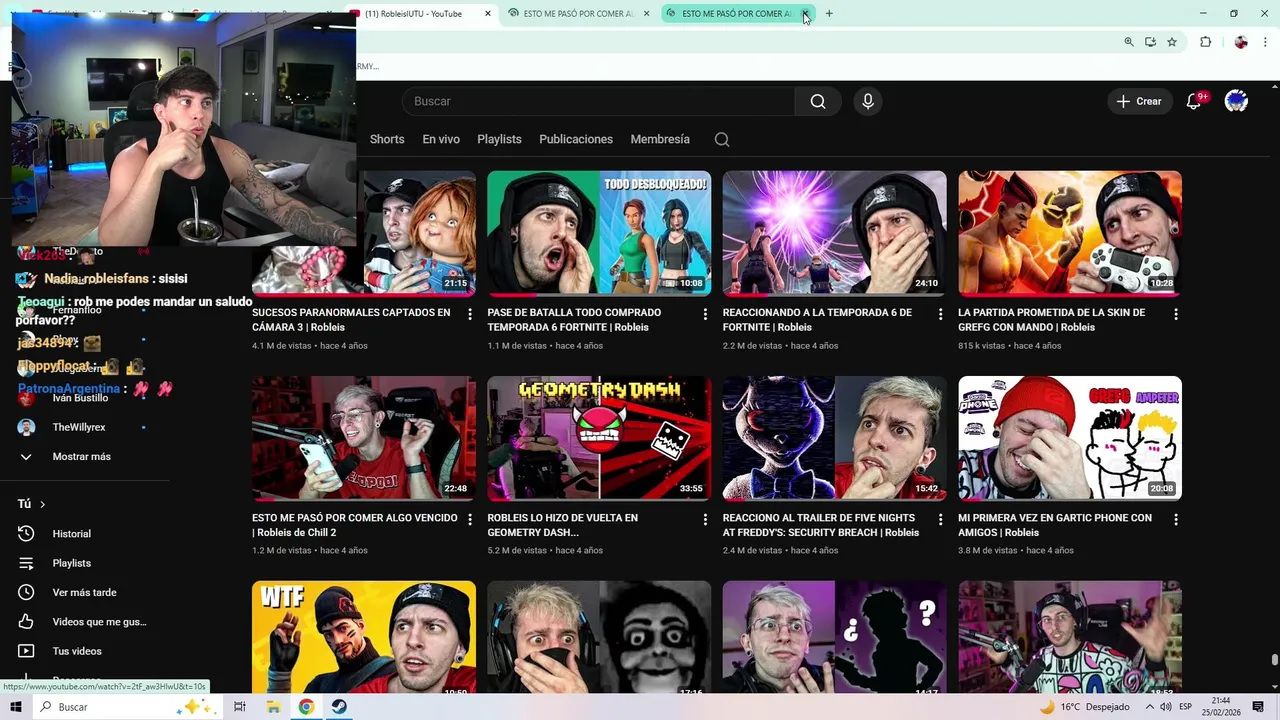Screen dimensions: 1280x720
Task: Open the notifications bell
Action: (1193, 101)
